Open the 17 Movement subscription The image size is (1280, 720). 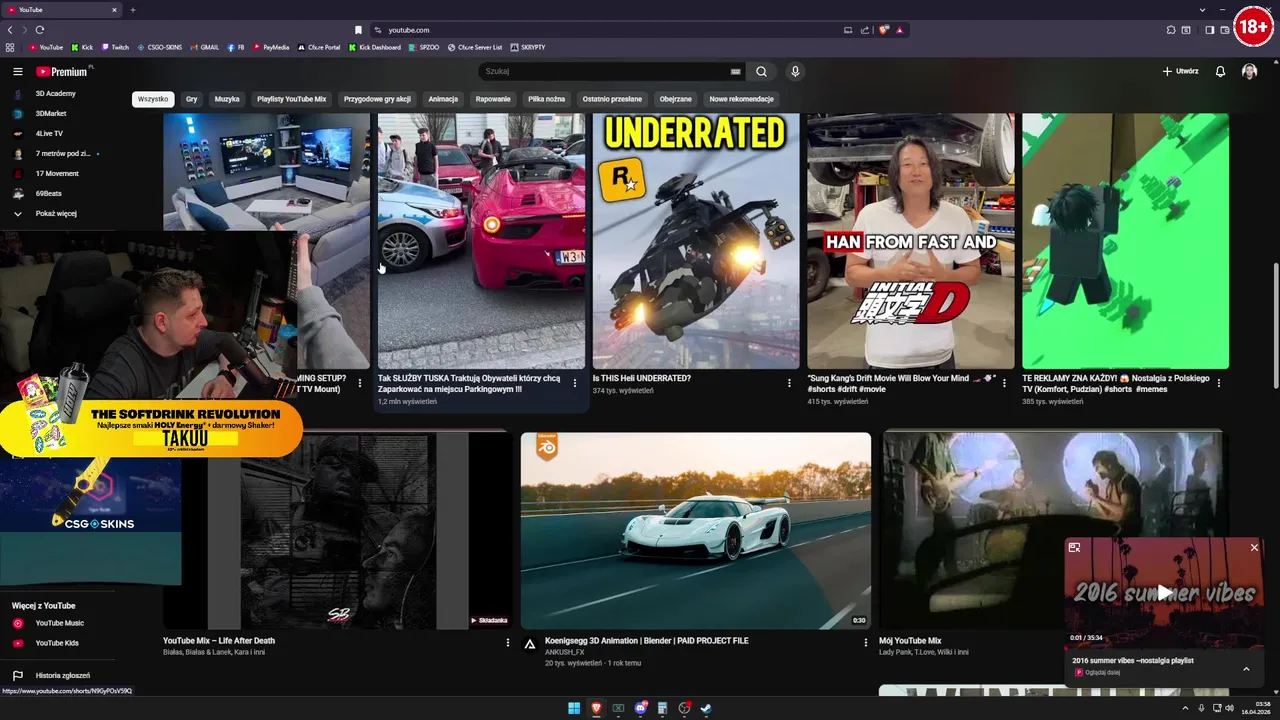(x=58, y=173)
